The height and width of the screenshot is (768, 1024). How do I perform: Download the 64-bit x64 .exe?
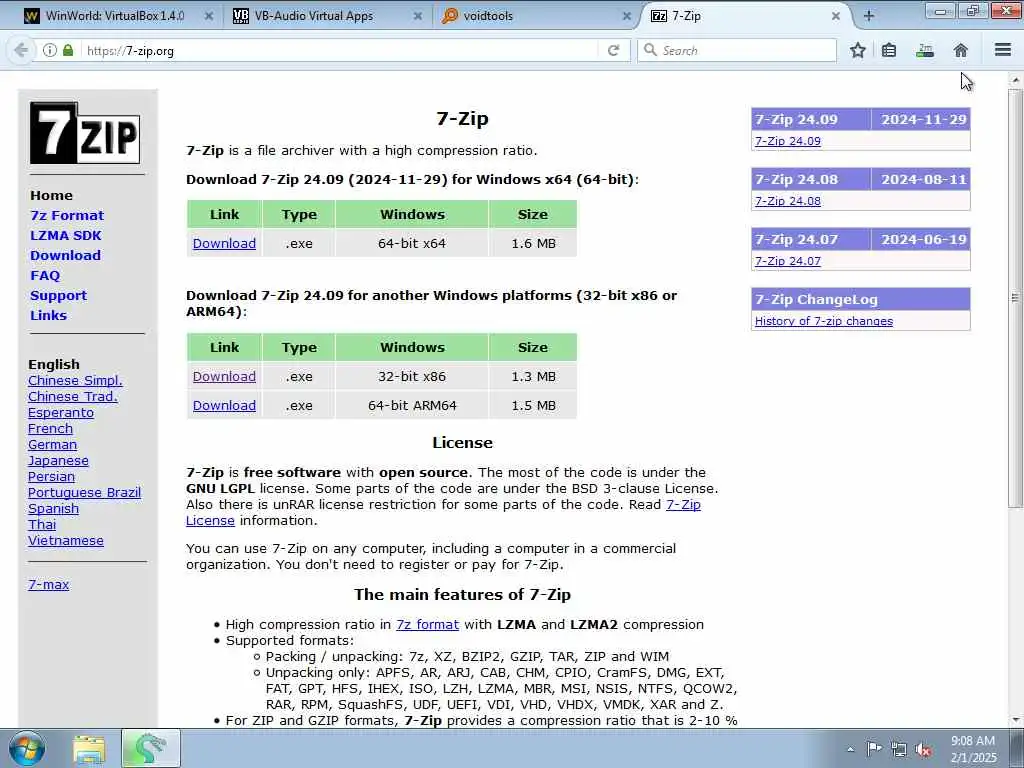click(224, 244)
